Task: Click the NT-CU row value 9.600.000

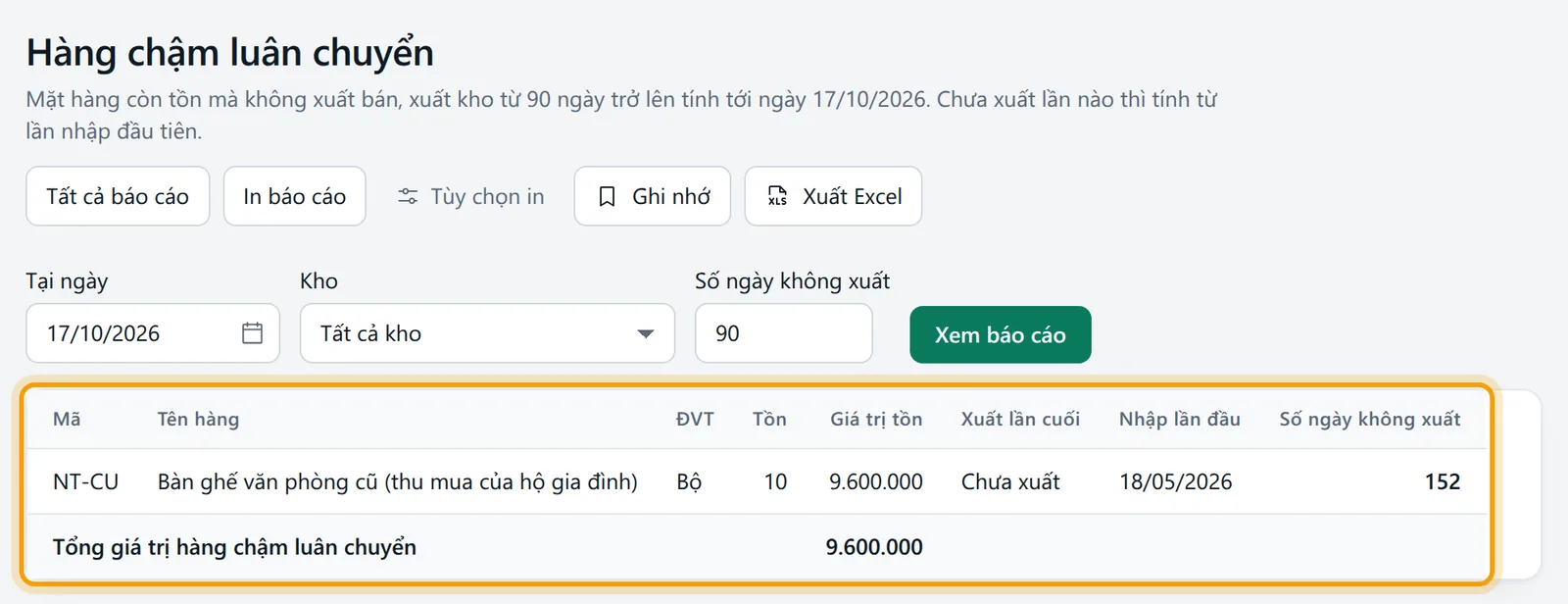Action: pyautogui.click(x=876, y=481)
